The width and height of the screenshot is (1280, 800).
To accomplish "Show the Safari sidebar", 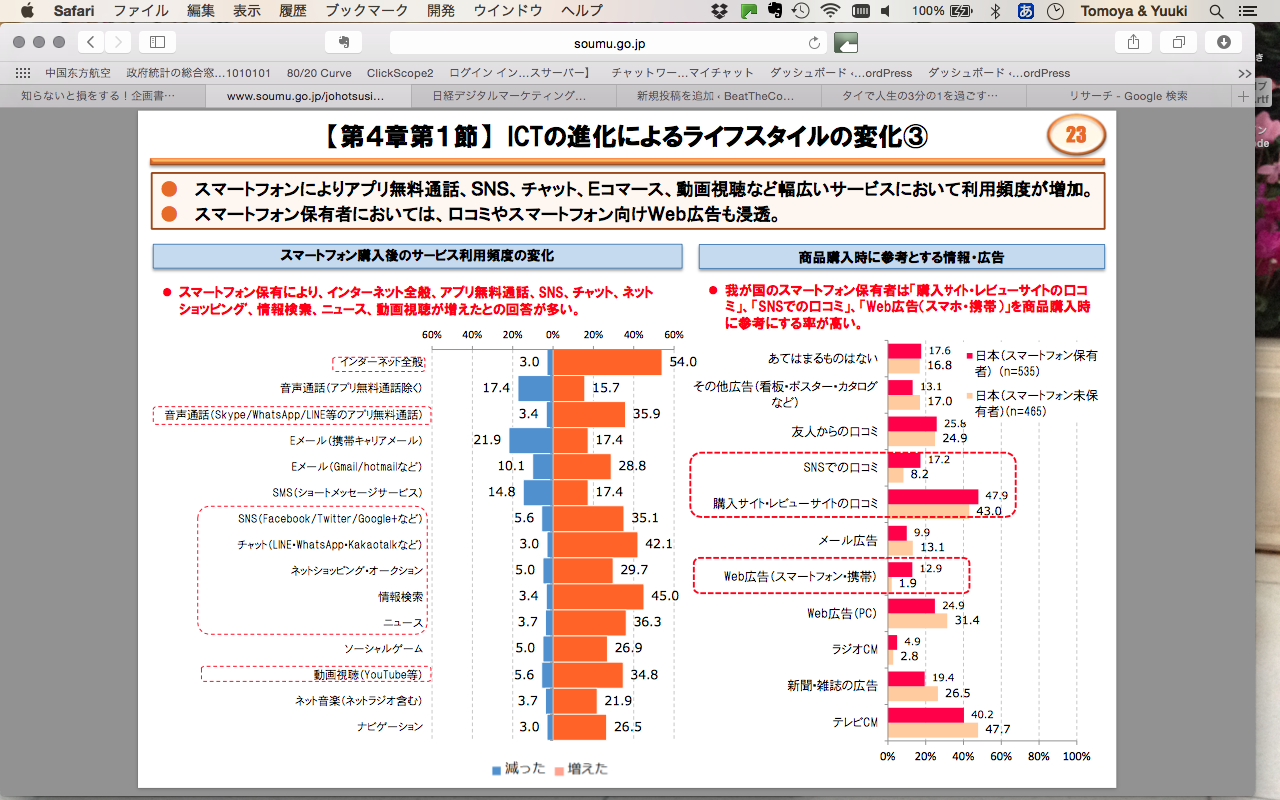I will 157,42.
